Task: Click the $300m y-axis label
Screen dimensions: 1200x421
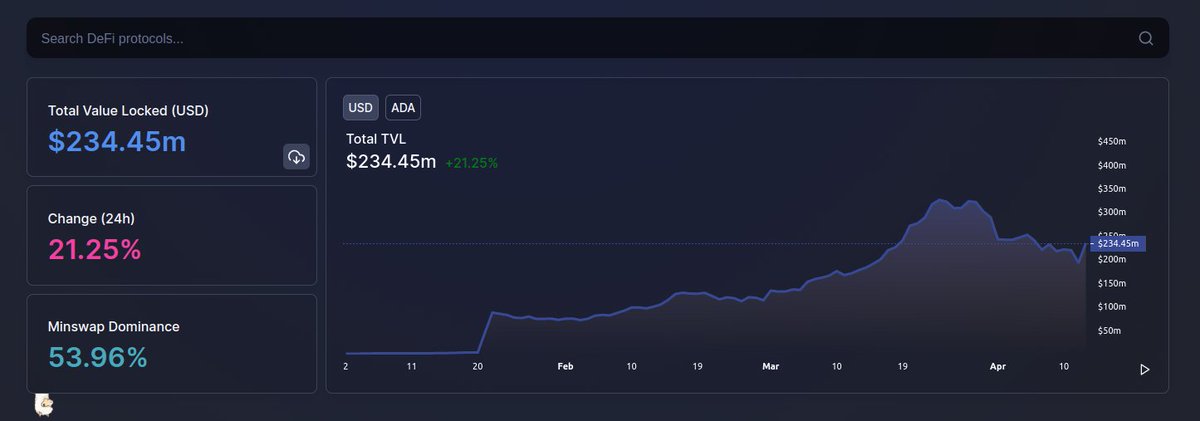Action: click(1112, 213)
